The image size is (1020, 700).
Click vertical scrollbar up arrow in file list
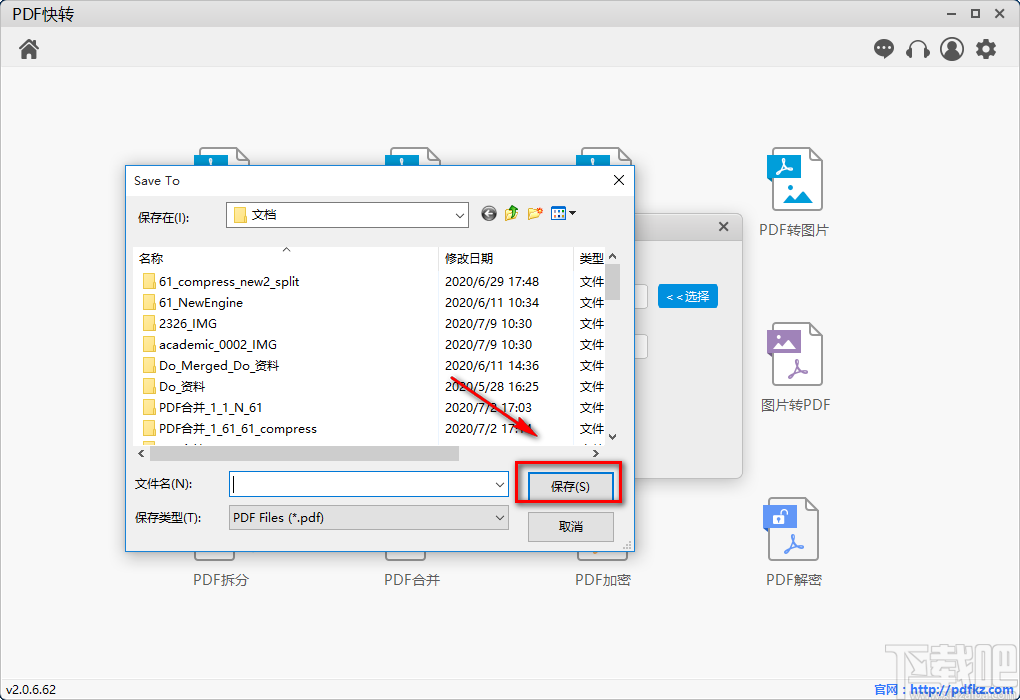pyautogui.click(x=612, y=256)
